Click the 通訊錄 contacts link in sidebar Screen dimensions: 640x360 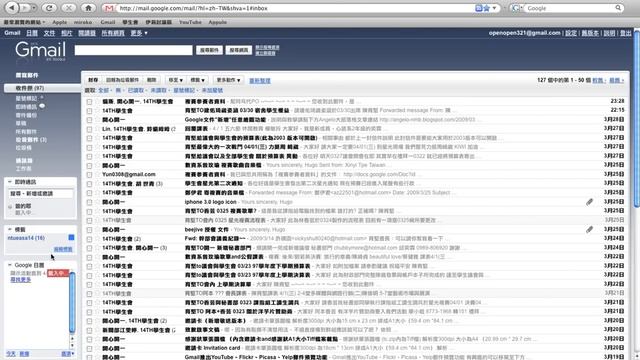24,160
